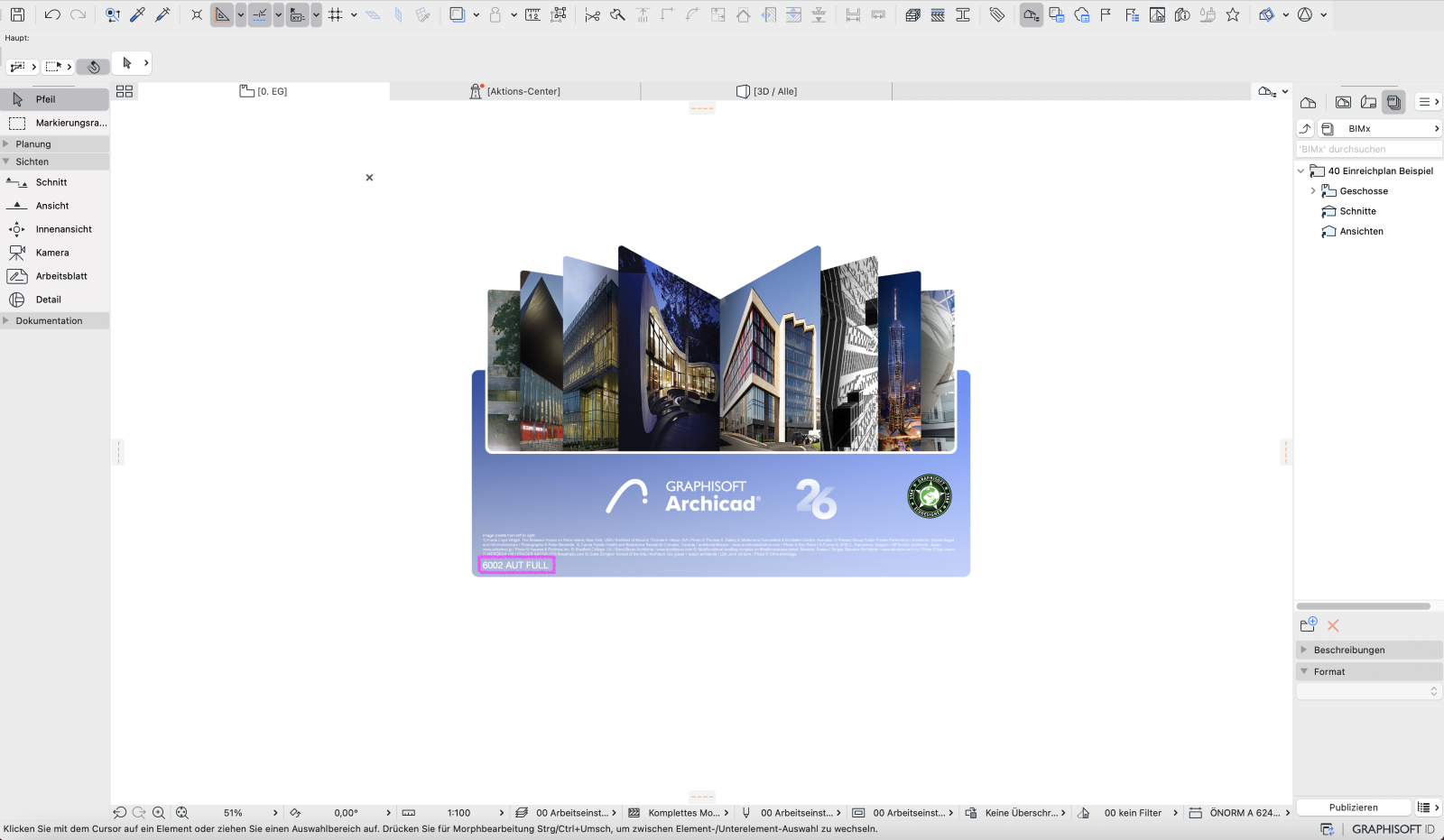This screenshot has height=840, width=1444.
Task: Collapse the 40 Einreichplan Beispiel tree node
Action: point(1301,171)
